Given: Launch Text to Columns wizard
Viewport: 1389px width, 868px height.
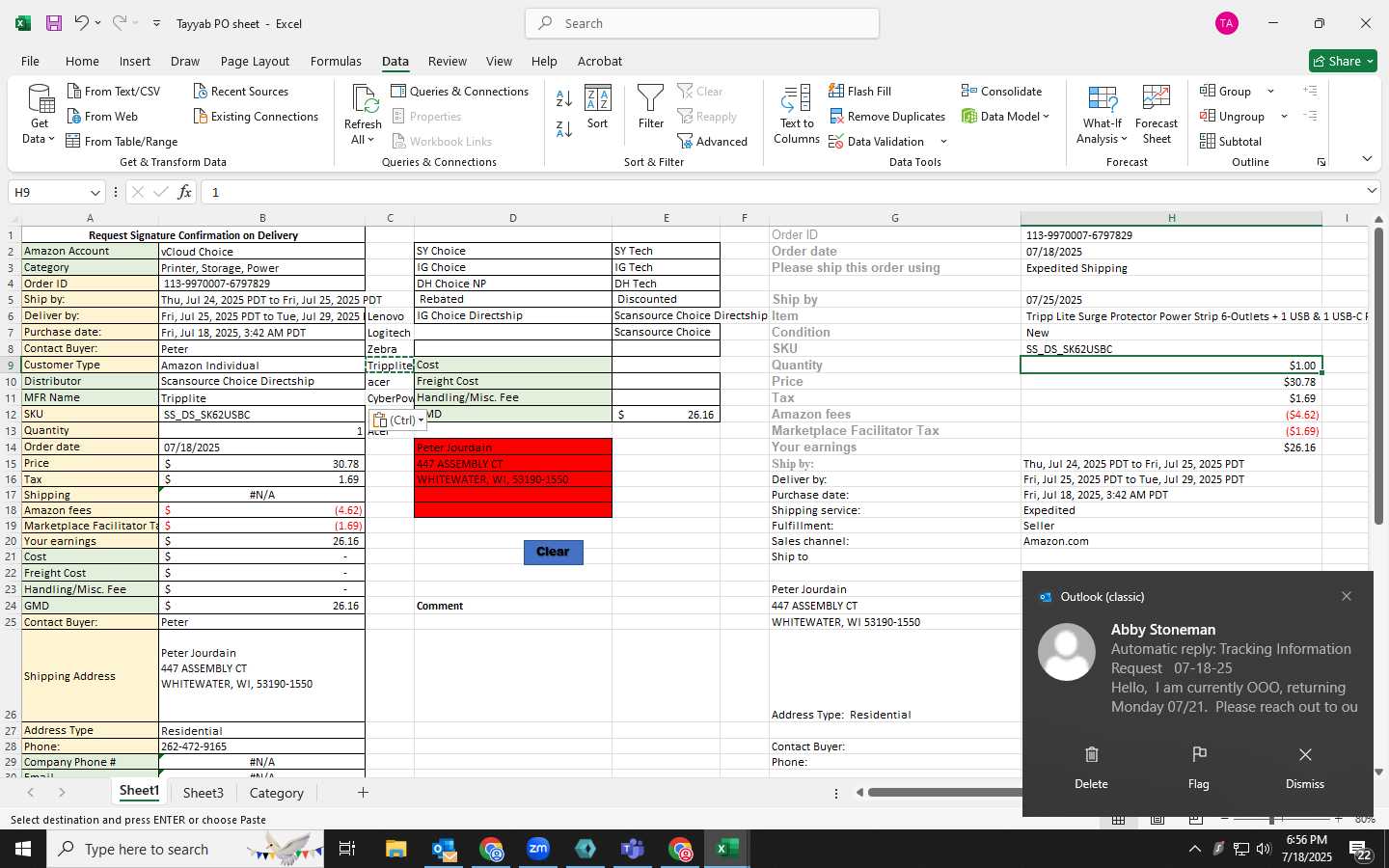Looking at the screenshot, I should coord(797,115).
